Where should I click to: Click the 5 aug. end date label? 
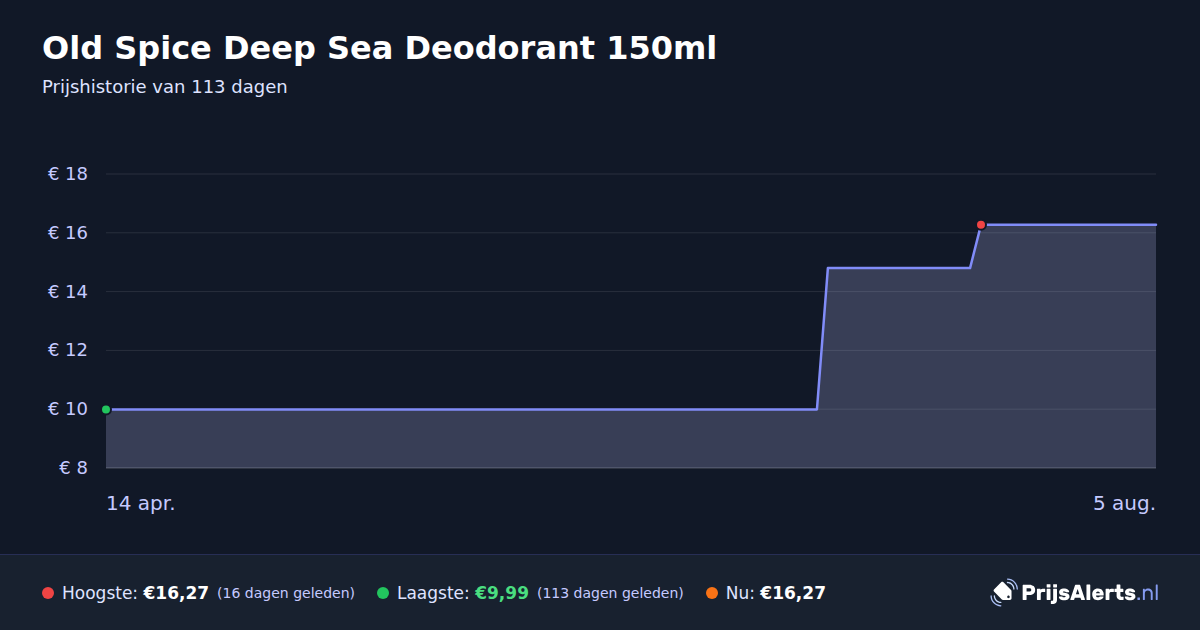pyautogui.click(x=1124, y=503)
